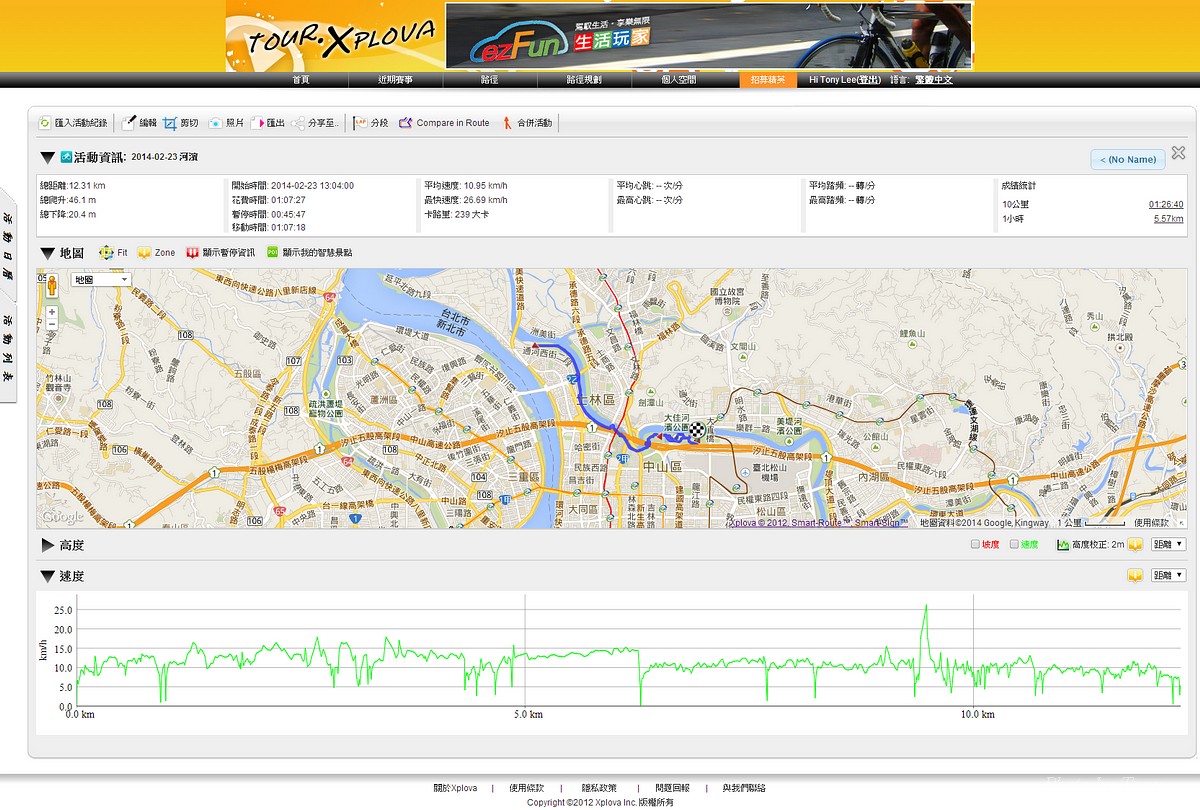
Task: Check the green 速度 checkbox in altitude panel
Action: click(1014, 545)
